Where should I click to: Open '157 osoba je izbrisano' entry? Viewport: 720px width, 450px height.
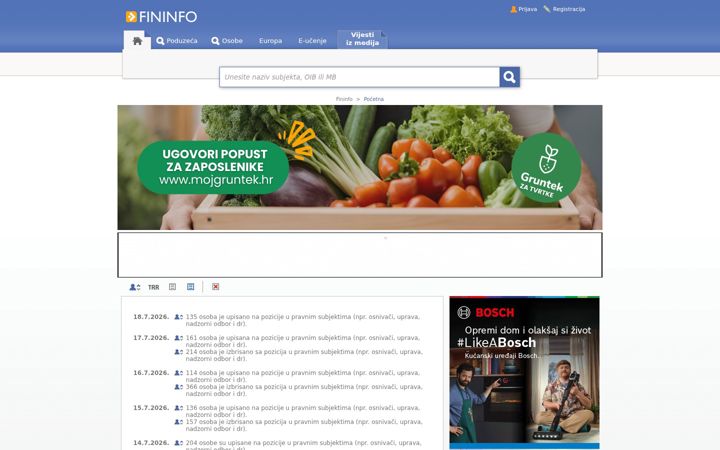(304, 425)
